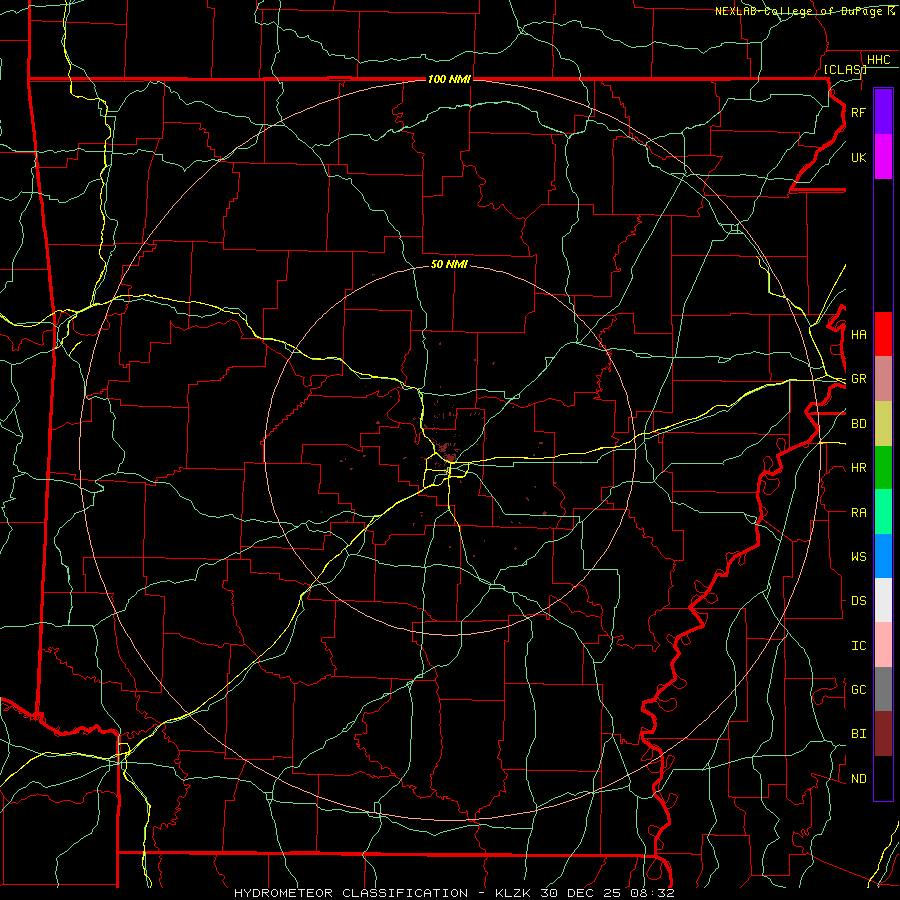Select the mint green RA legend swatch

click(x=883, y=512)
